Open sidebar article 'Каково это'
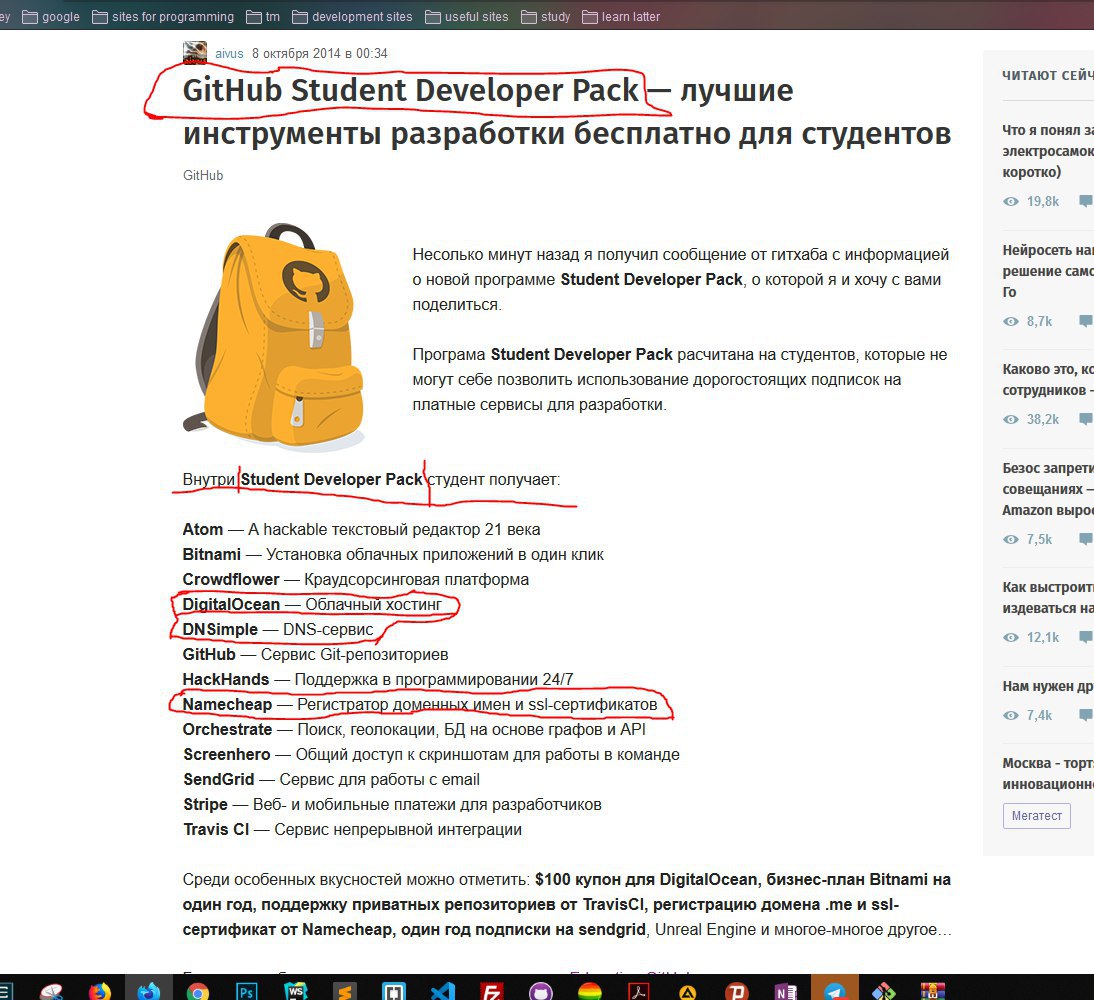This screenshot has width=1094, height=1000. pos(1048,380)
